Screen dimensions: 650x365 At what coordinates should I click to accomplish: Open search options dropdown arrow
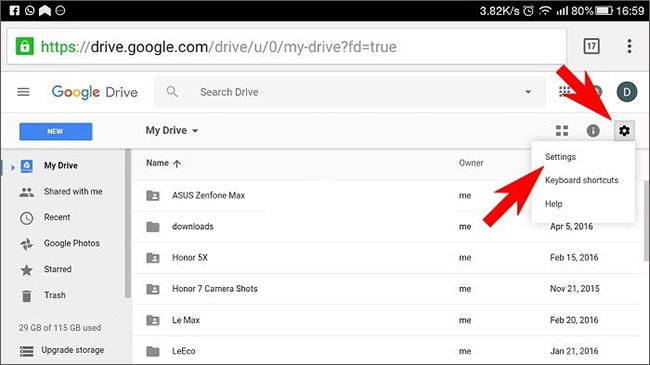tap(528, 92)
